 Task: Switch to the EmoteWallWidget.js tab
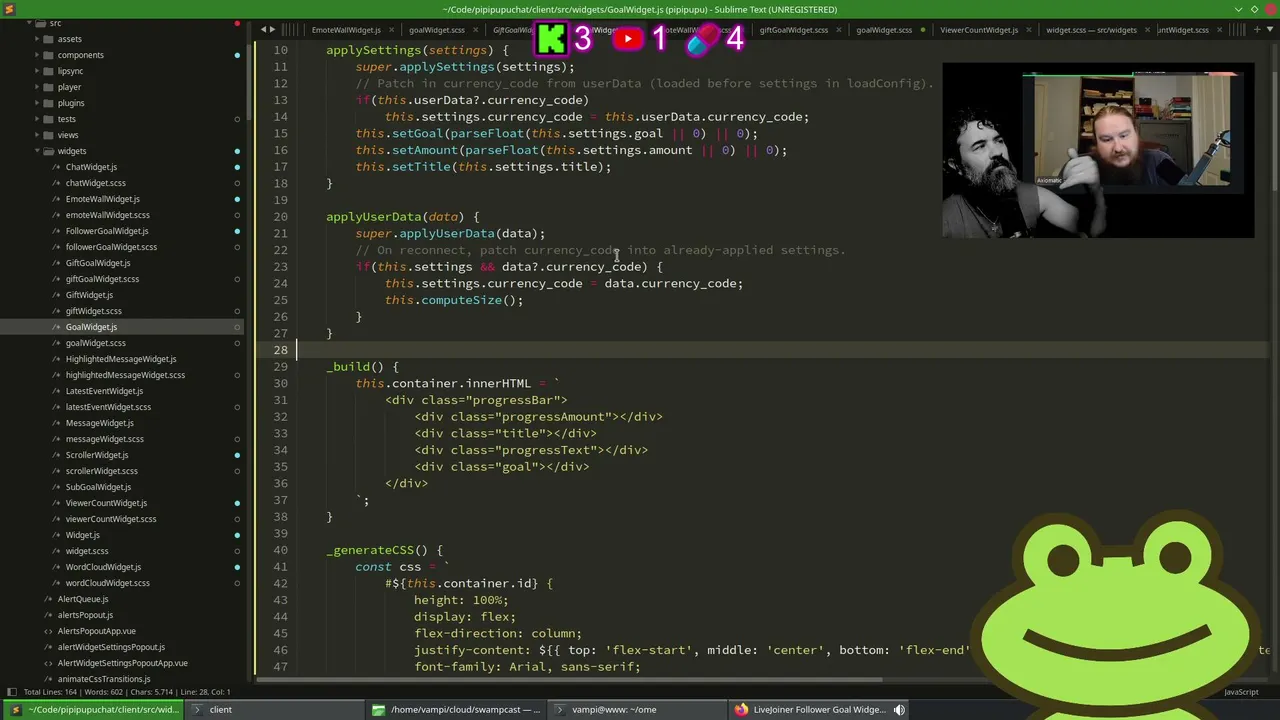[346, 30]
